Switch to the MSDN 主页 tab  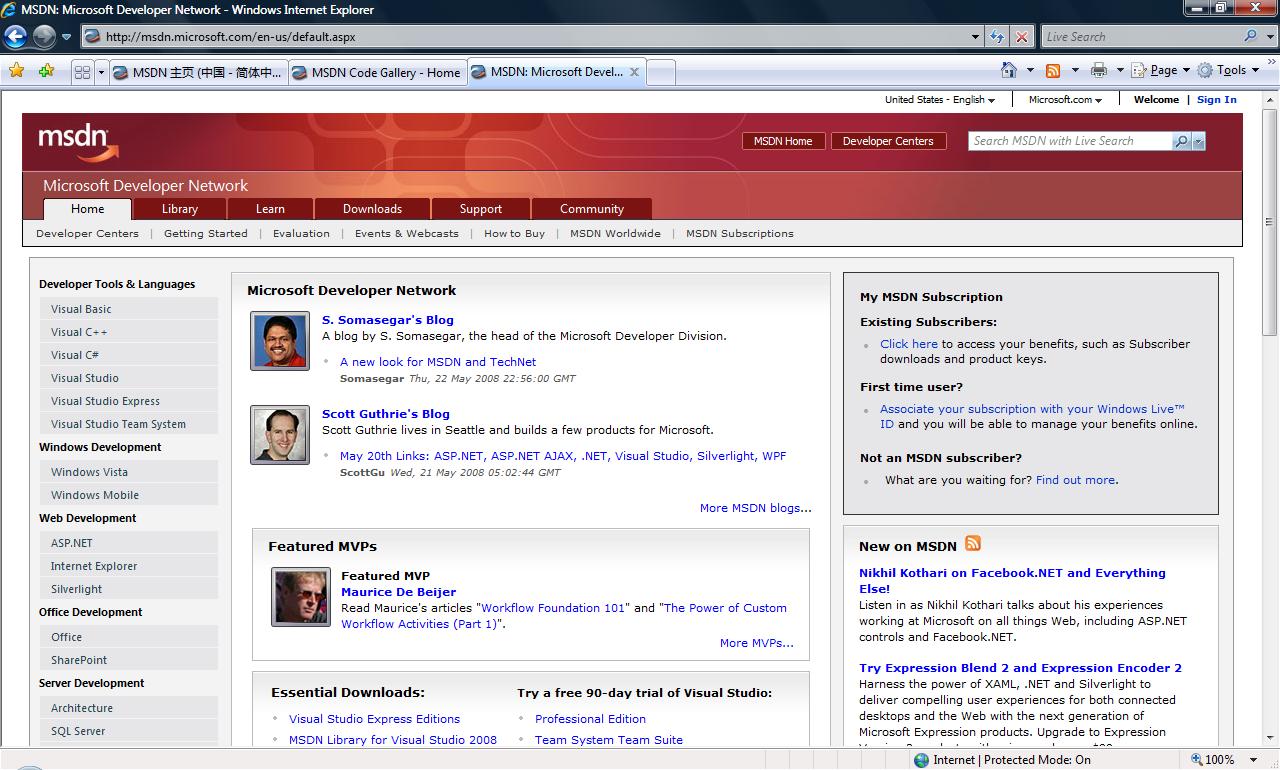pos(198,72)
